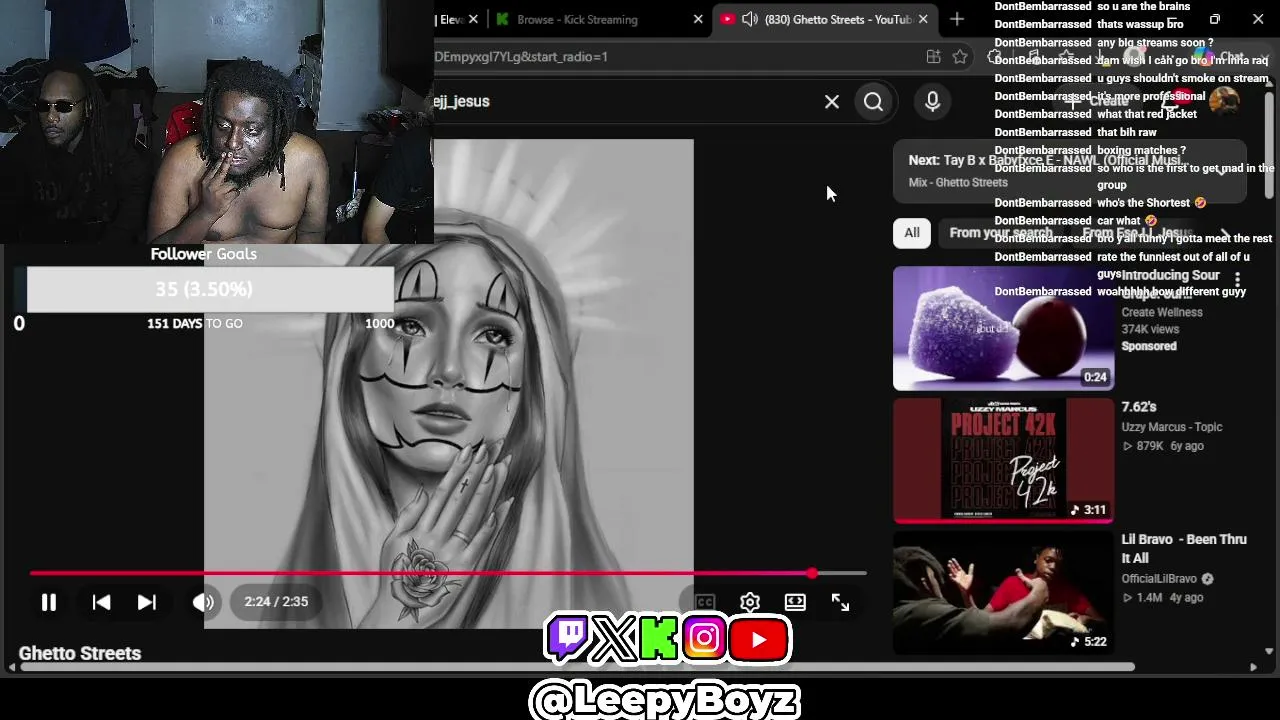Close the browser window

(x=1258, y=19)
